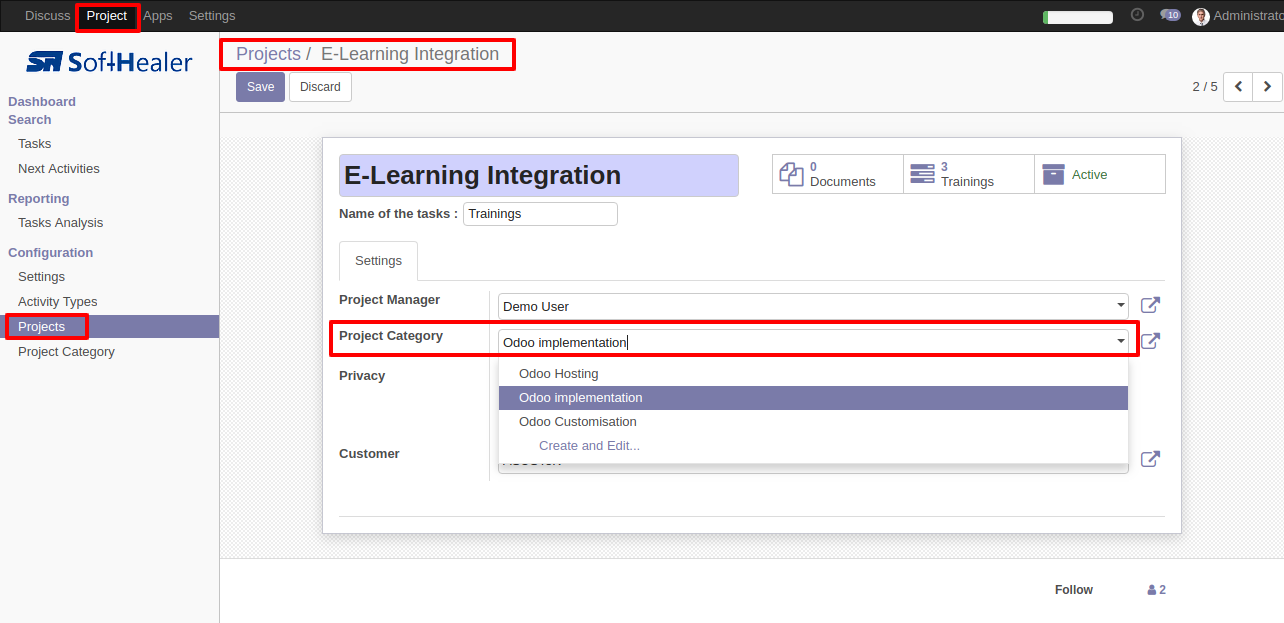Click the progress bar in top bar
This screenshot has width=1284, height=623.
click(x=1078, y=17)
